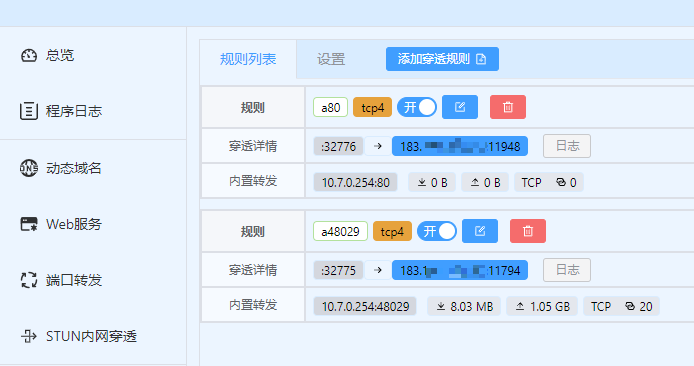694x366 pixels.
Task: Click local port :32776 label
Action: point(339,146)
